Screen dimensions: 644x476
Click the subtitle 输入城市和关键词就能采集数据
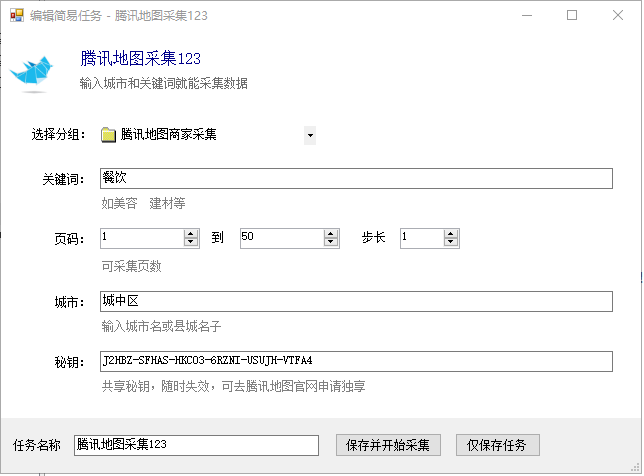[163, 83]
